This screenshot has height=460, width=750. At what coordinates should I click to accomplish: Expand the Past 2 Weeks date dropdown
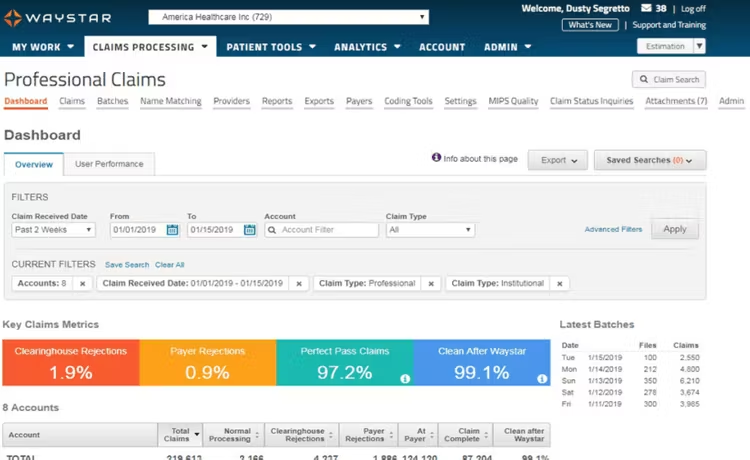[53, 230]
